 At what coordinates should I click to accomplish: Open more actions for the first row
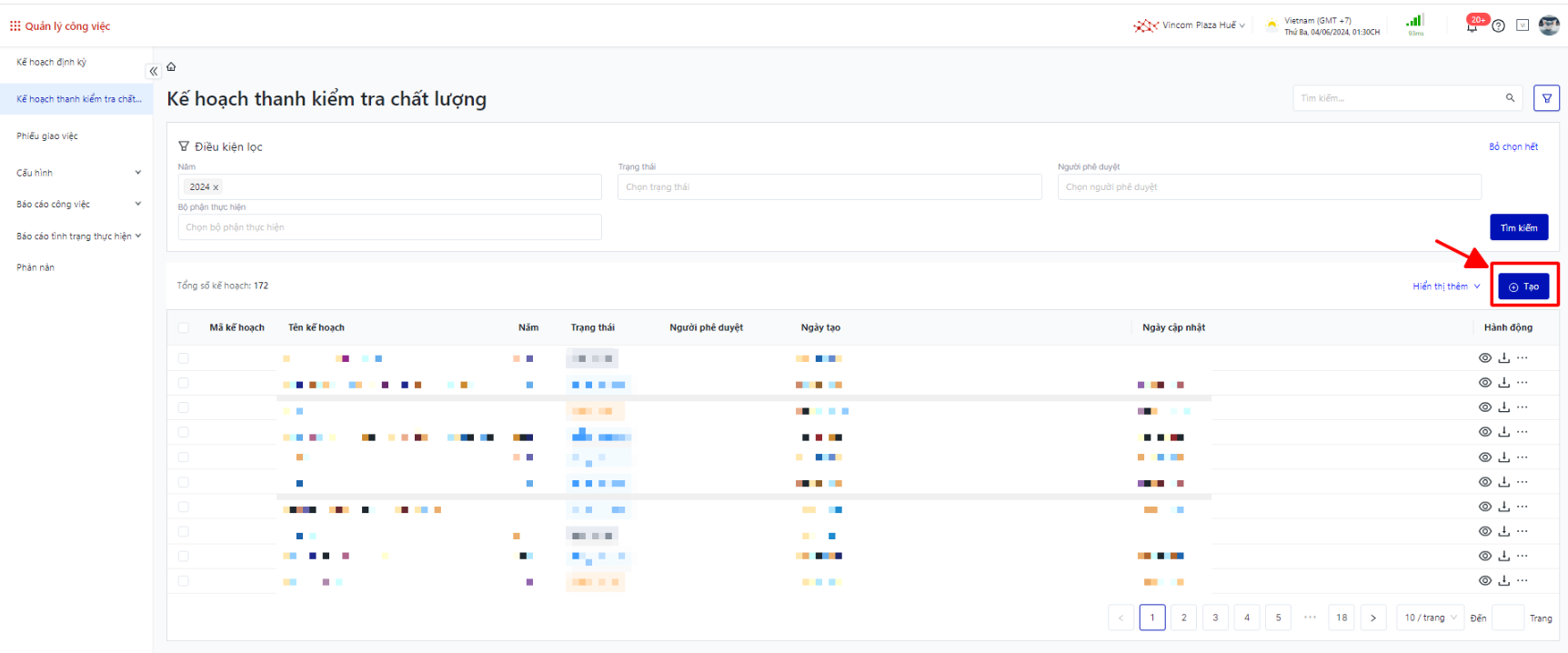tap(1523, 358)
